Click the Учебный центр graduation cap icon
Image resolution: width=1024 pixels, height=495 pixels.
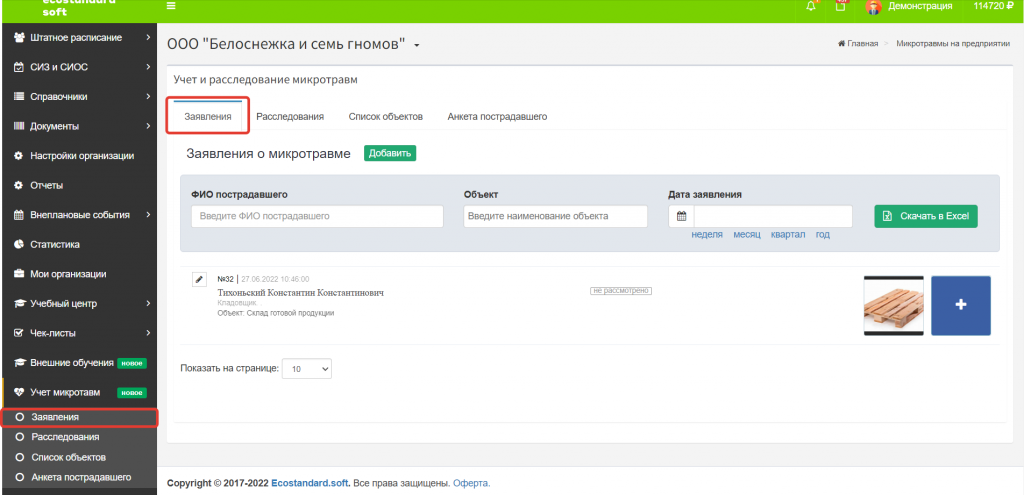[19, 304]
